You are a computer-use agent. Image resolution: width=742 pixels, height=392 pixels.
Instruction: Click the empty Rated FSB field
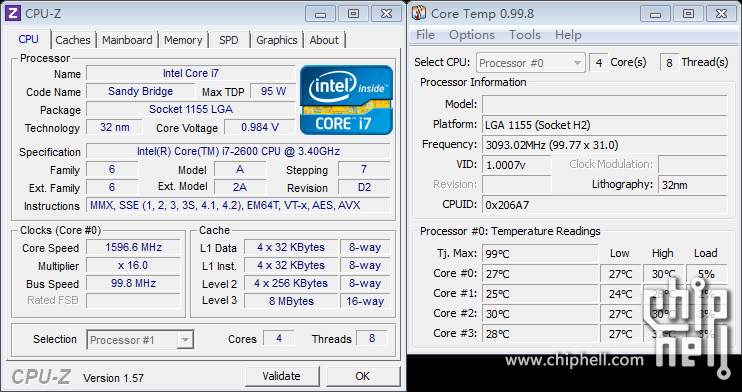[x=133, y=301]
